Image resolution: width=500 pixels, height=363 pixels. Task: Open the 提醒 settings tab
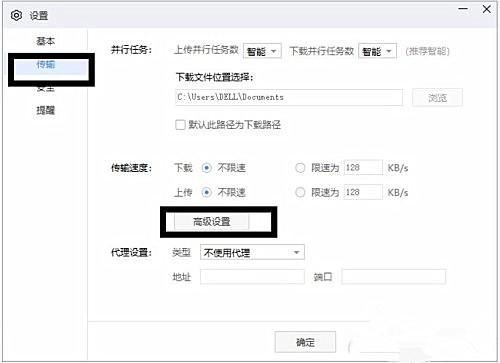46,110
